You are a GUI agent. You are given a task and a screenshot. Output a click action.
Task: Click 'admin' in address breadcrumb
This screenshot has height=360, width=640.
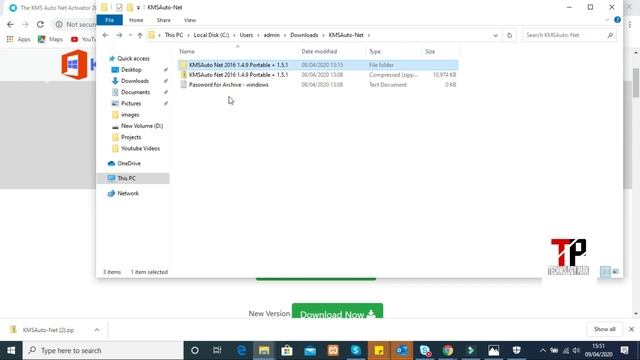271,35
